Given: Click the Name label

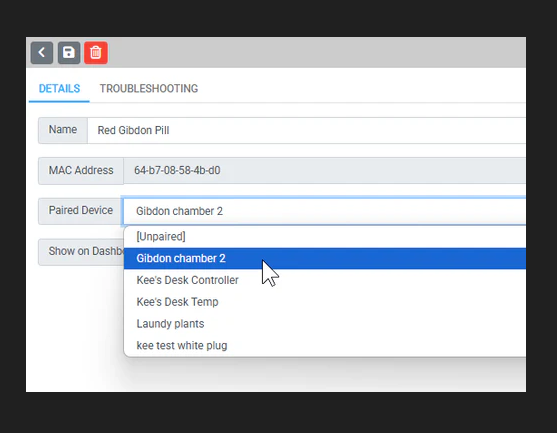Looking at the screenshot, I should [63, 130].
